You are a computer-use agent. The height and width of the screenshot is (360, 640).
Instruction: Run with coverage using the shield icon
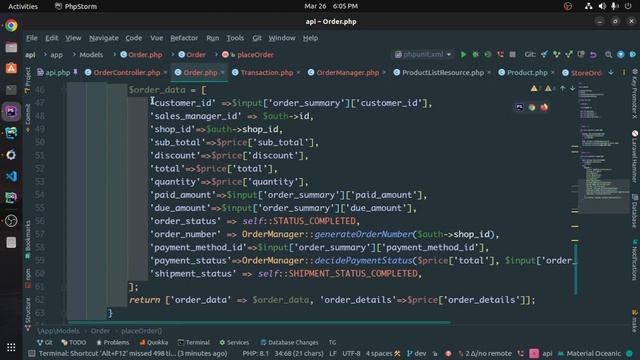coord(488,55)
